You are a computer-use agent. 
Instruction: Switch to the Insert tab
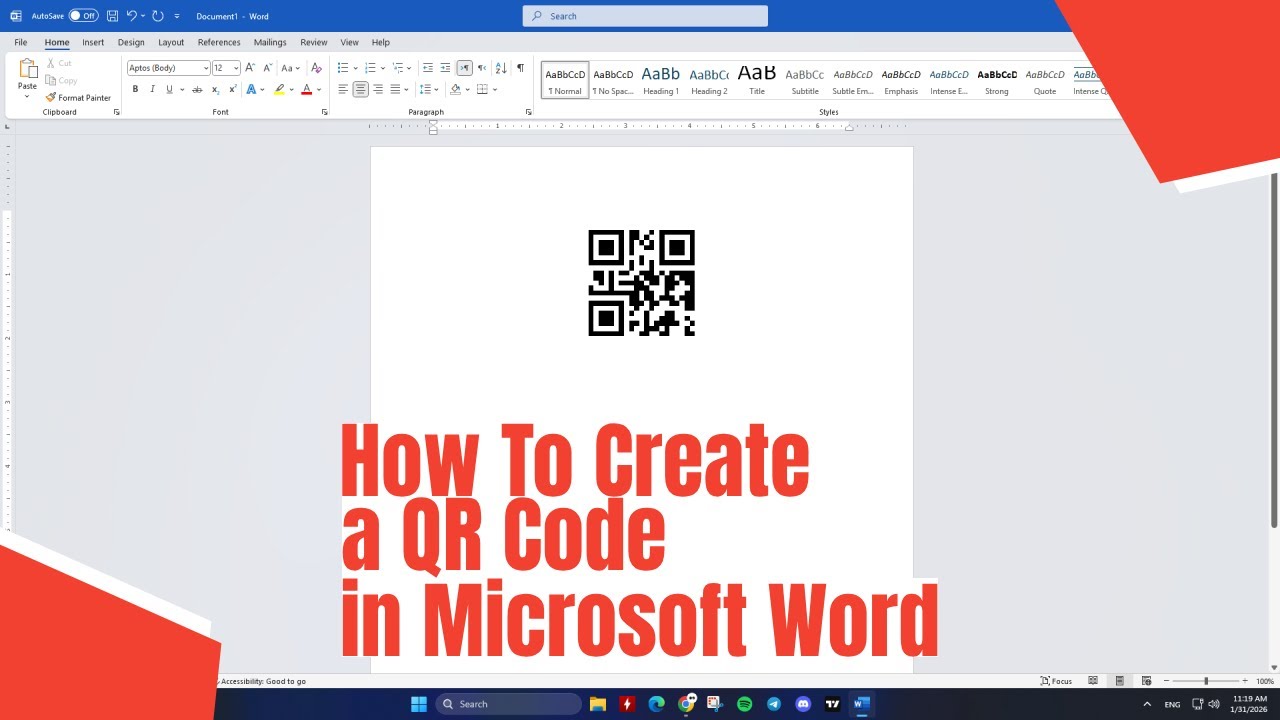[93, 42]
